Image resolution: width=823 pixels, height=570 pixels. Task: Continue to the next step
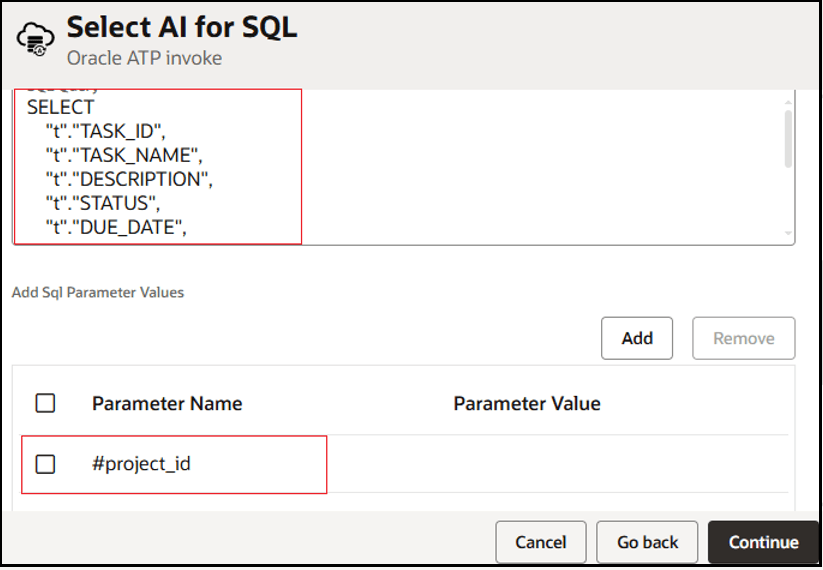[x=763, y=542]
